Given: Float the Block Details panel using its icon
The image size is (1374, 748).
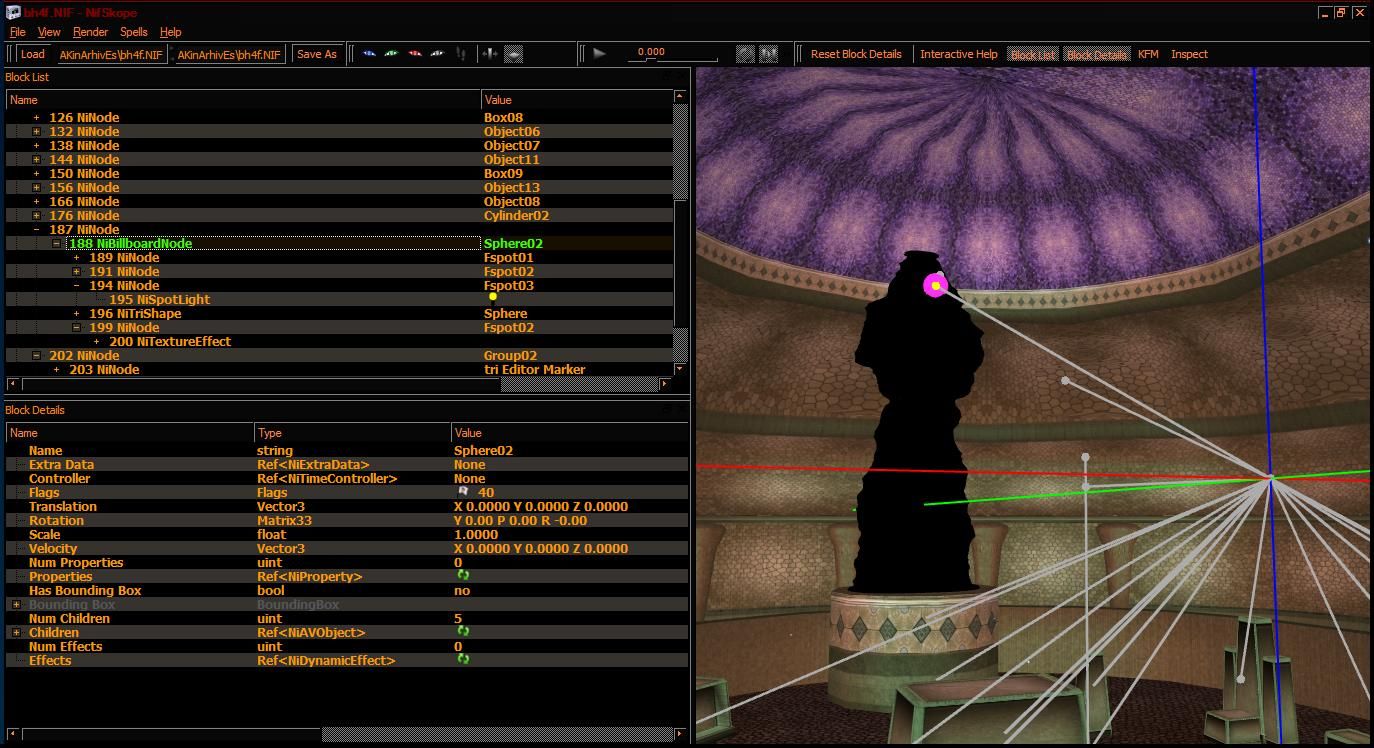Looking at the screenshot, I should click(x=668, y=409).
